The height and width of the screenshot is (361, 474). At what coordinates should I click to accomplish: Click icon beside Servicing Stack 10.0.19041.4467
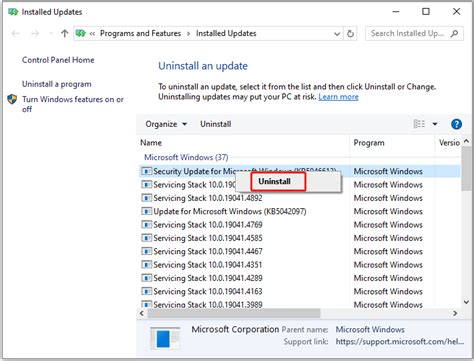(146, 251)
